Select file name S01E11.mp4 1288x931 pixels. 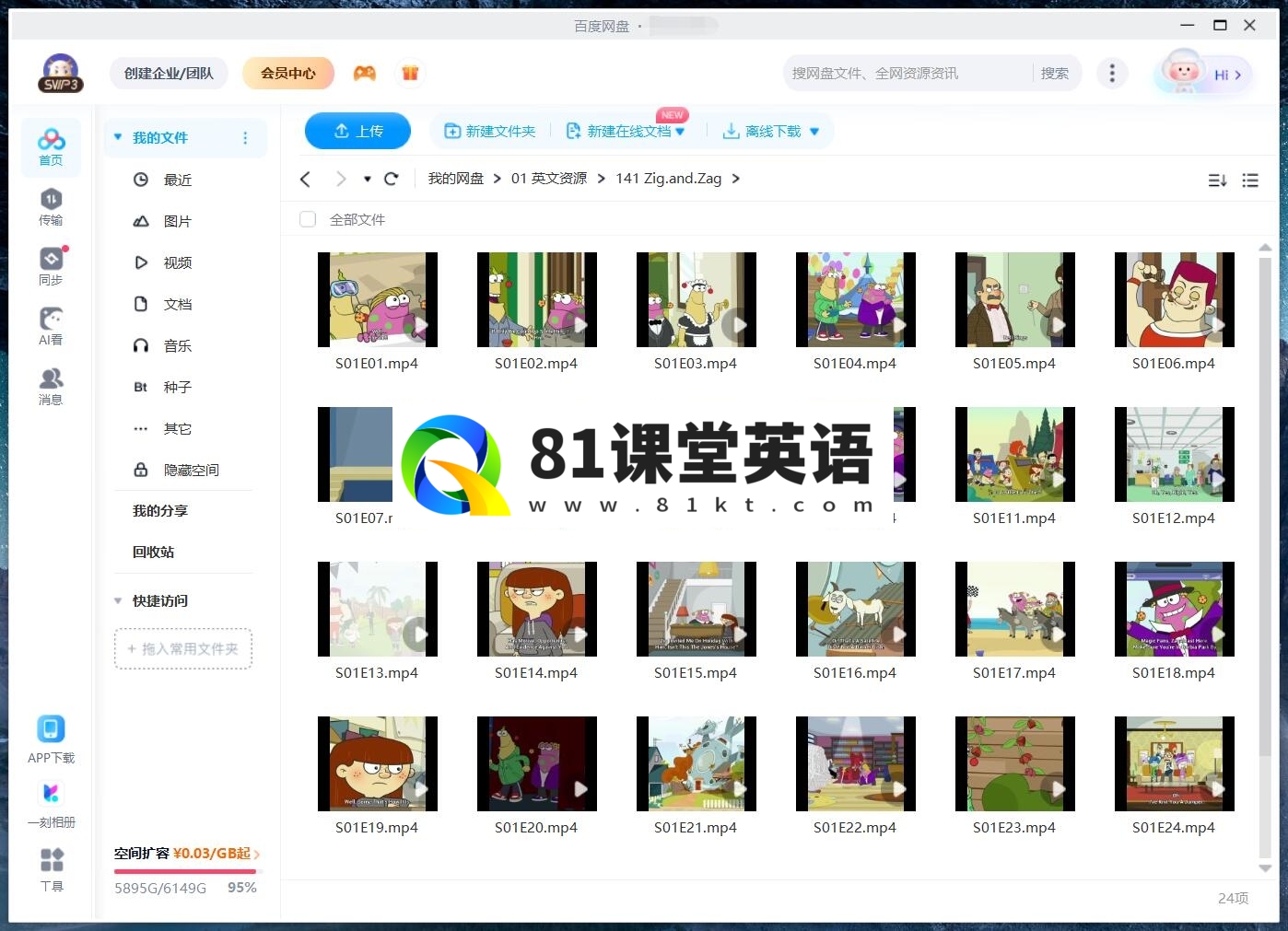tap(1014, 518)
